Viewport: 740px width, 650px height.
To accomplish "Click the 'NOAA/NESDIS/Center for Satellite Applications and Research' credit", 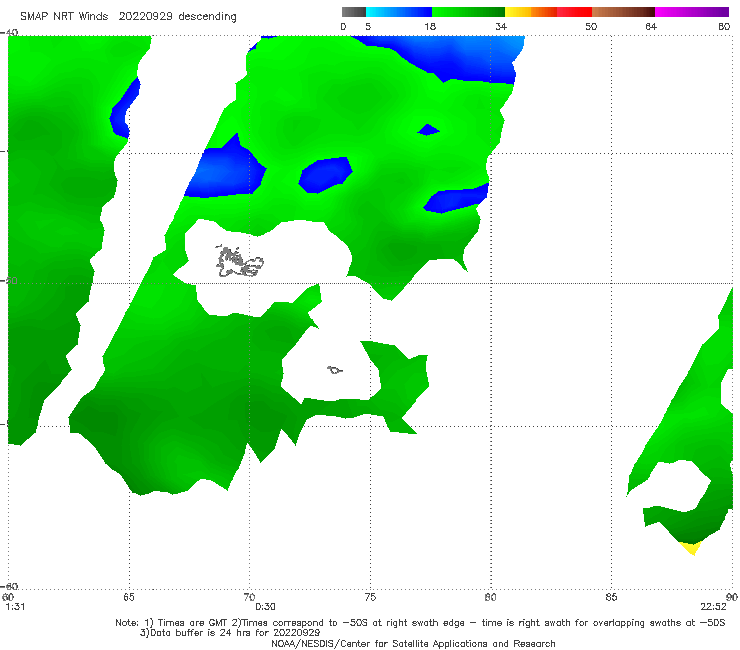I will tap(413, 643).
